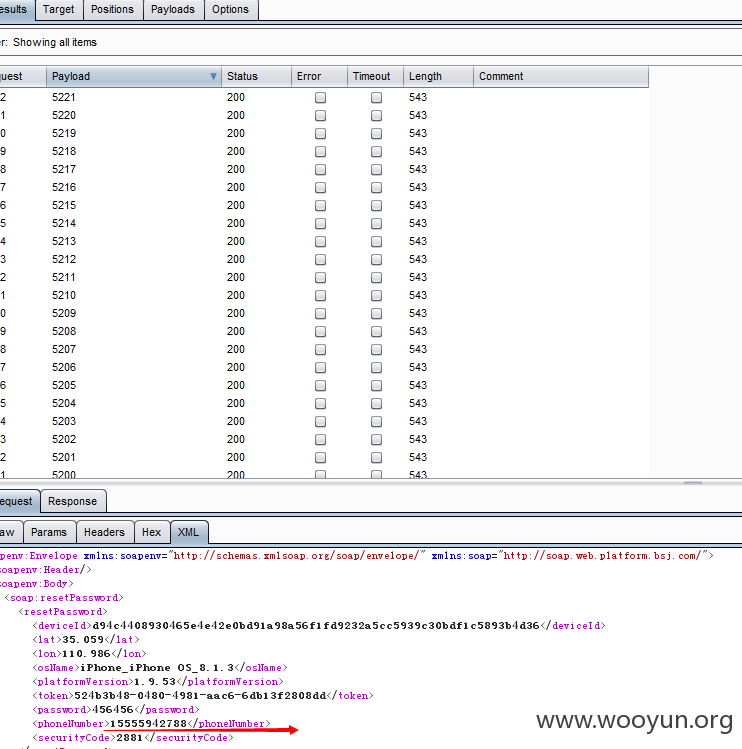The height and width of the screenshot is (749, 742).
Task: Select the row with payload 5209
Action: pos(324,313)
